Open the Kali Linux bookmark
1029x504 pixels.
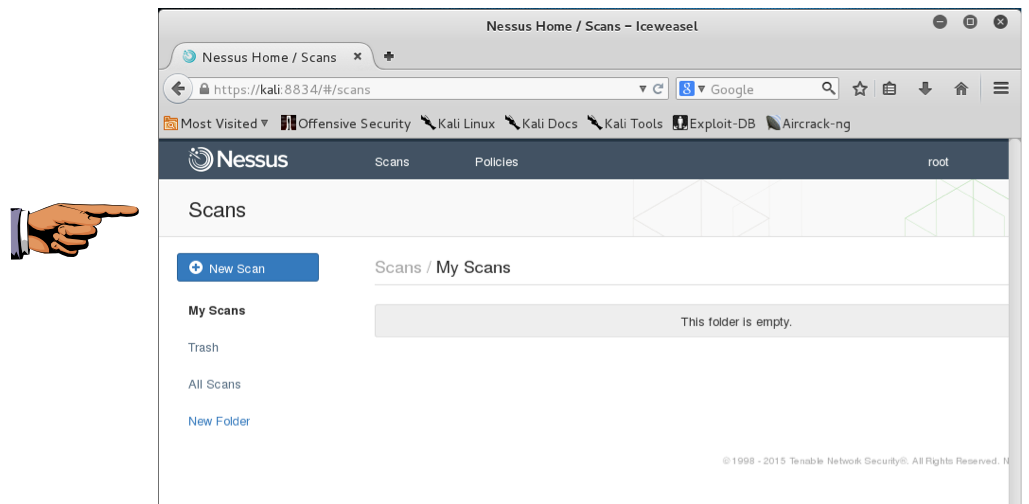coord(458,123)
